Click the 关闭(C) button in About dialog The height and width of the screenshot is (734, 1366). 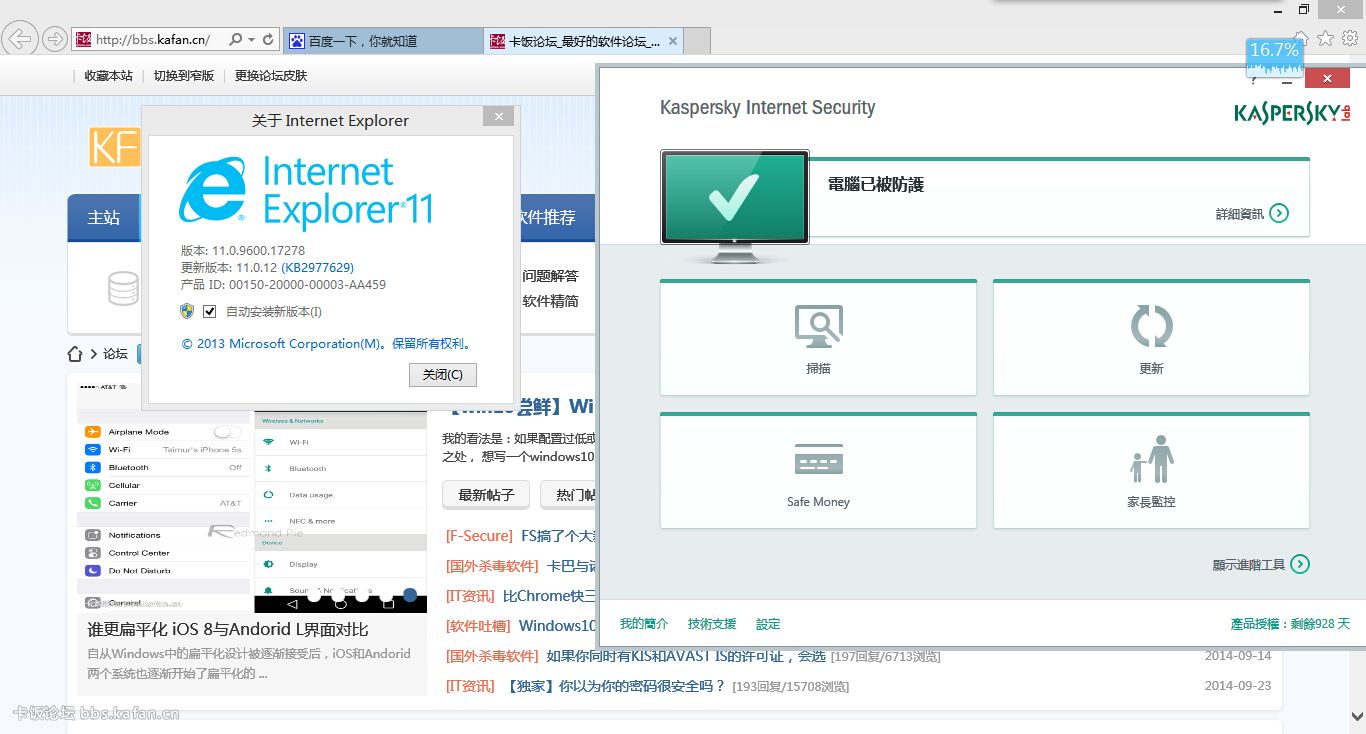[x=443, y=375]
